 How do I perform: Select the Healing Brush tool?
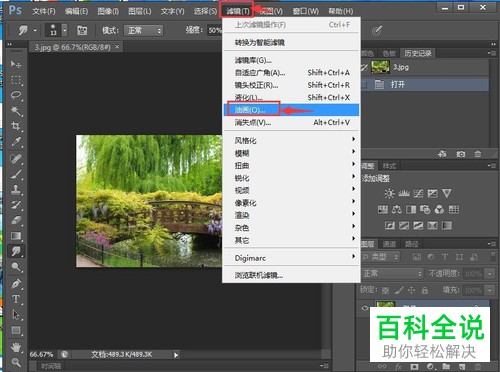tap(16, 158)
